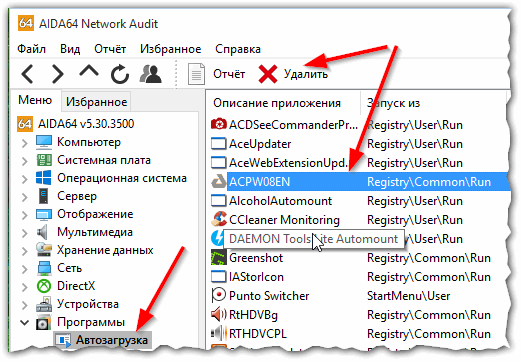The width and height of the screenshot is (522, 362).
Task: Click the Отображение display icon
Action: coord(44,214)
